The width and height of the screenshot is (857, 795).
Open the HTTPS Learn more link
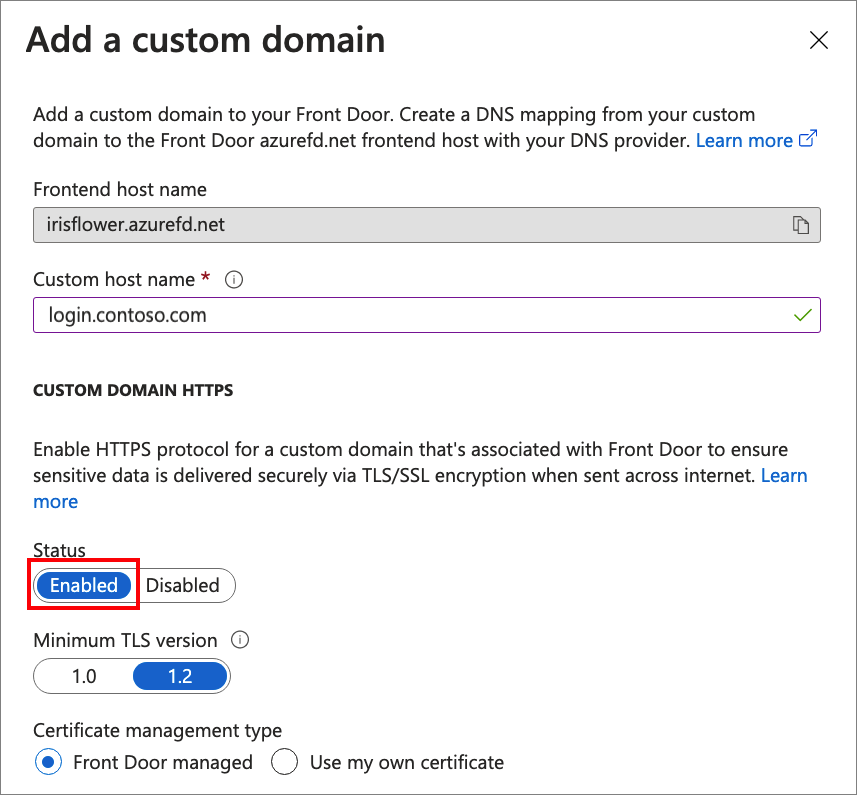coord(784,475)
